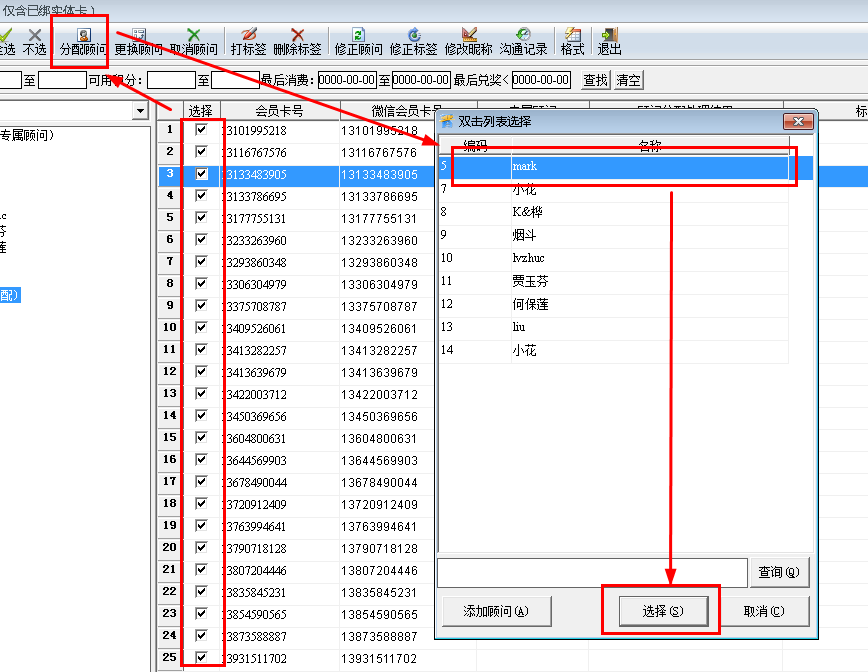Select advisor 烟斗 in the list
This screenshot has height=672, width=868.
(x=524, y=235)
